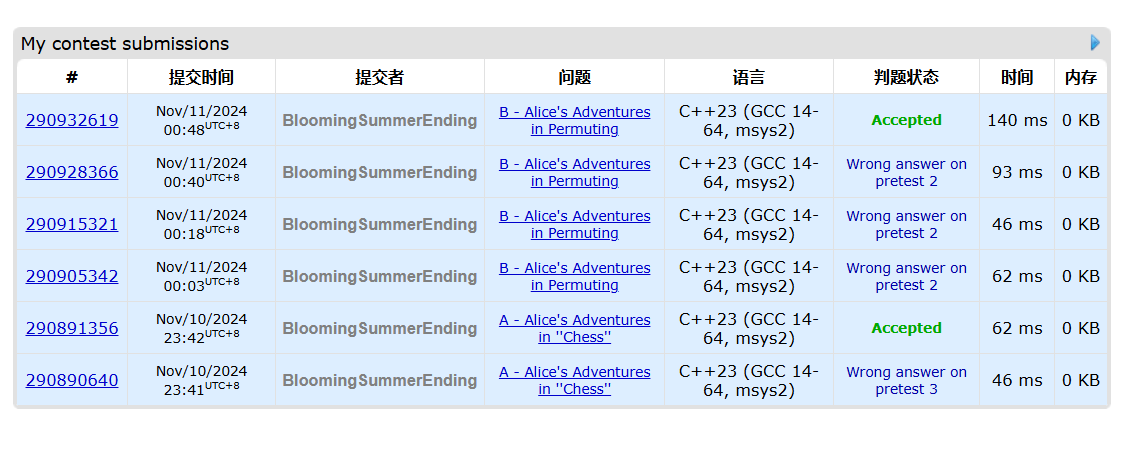Open submission 290905342

72,277
